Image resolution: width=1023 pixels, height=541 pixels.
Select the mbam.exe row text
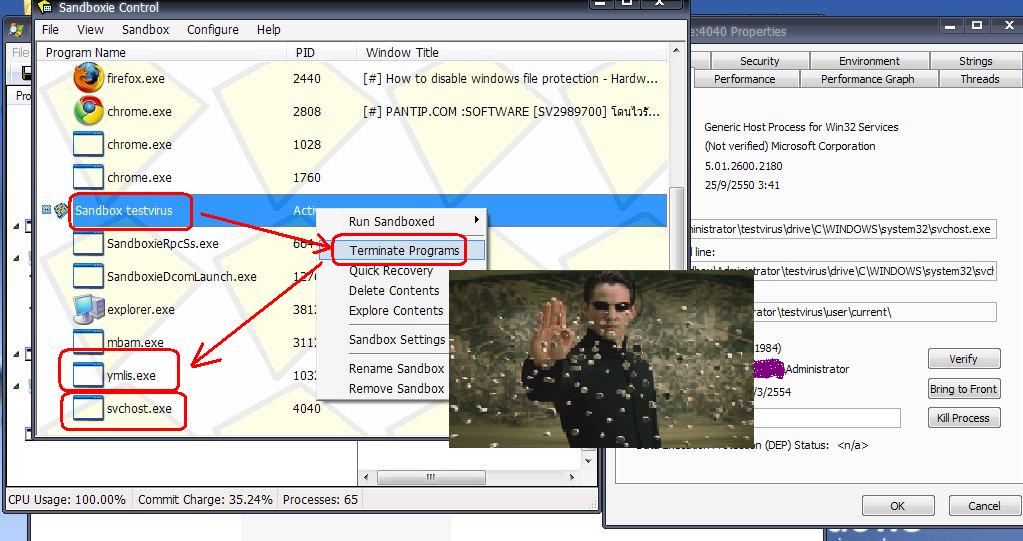(x=135, y=342)
